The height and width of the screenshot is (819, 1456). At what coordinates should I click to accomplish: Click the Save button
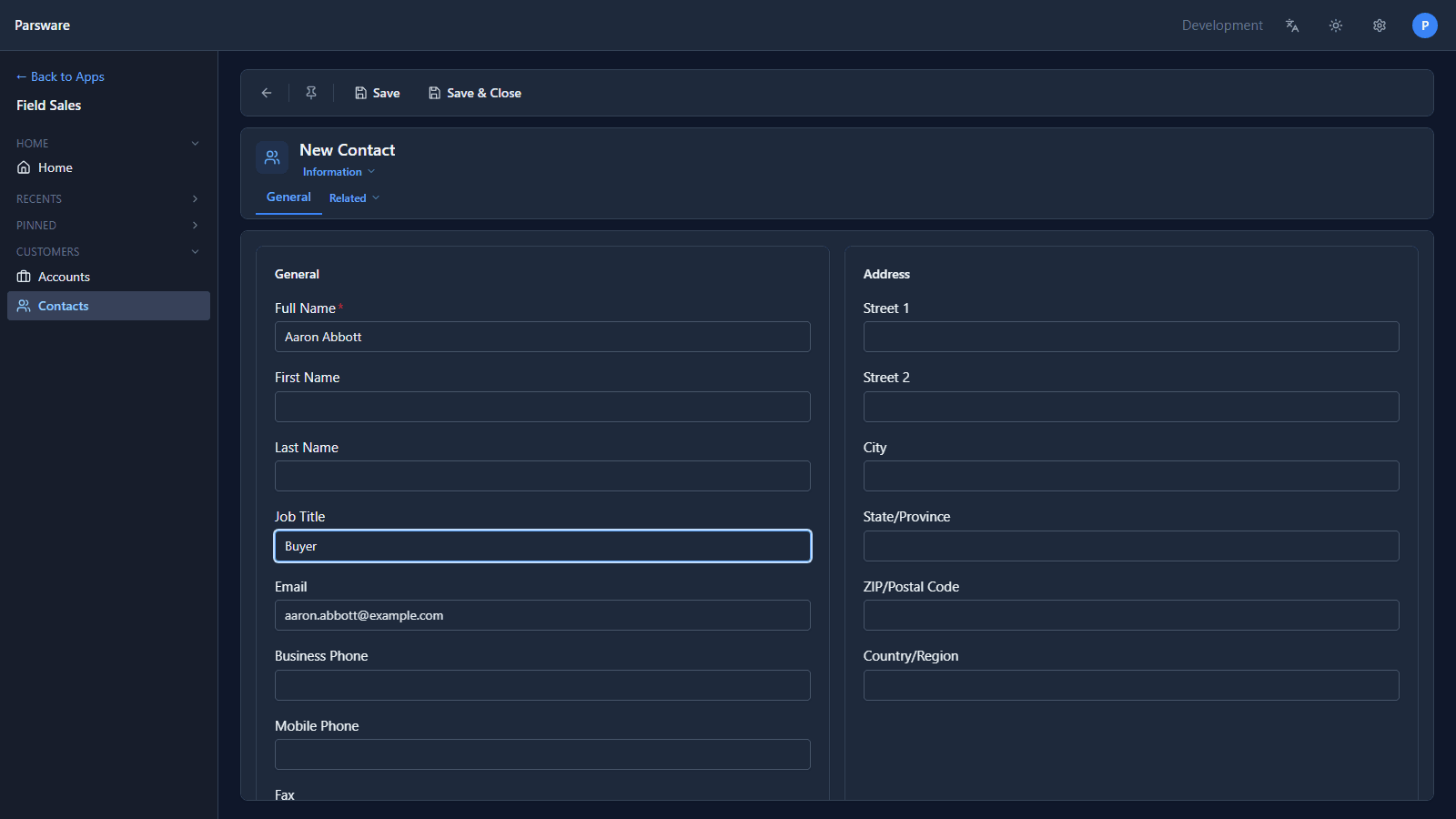click(x=378, y=93)
